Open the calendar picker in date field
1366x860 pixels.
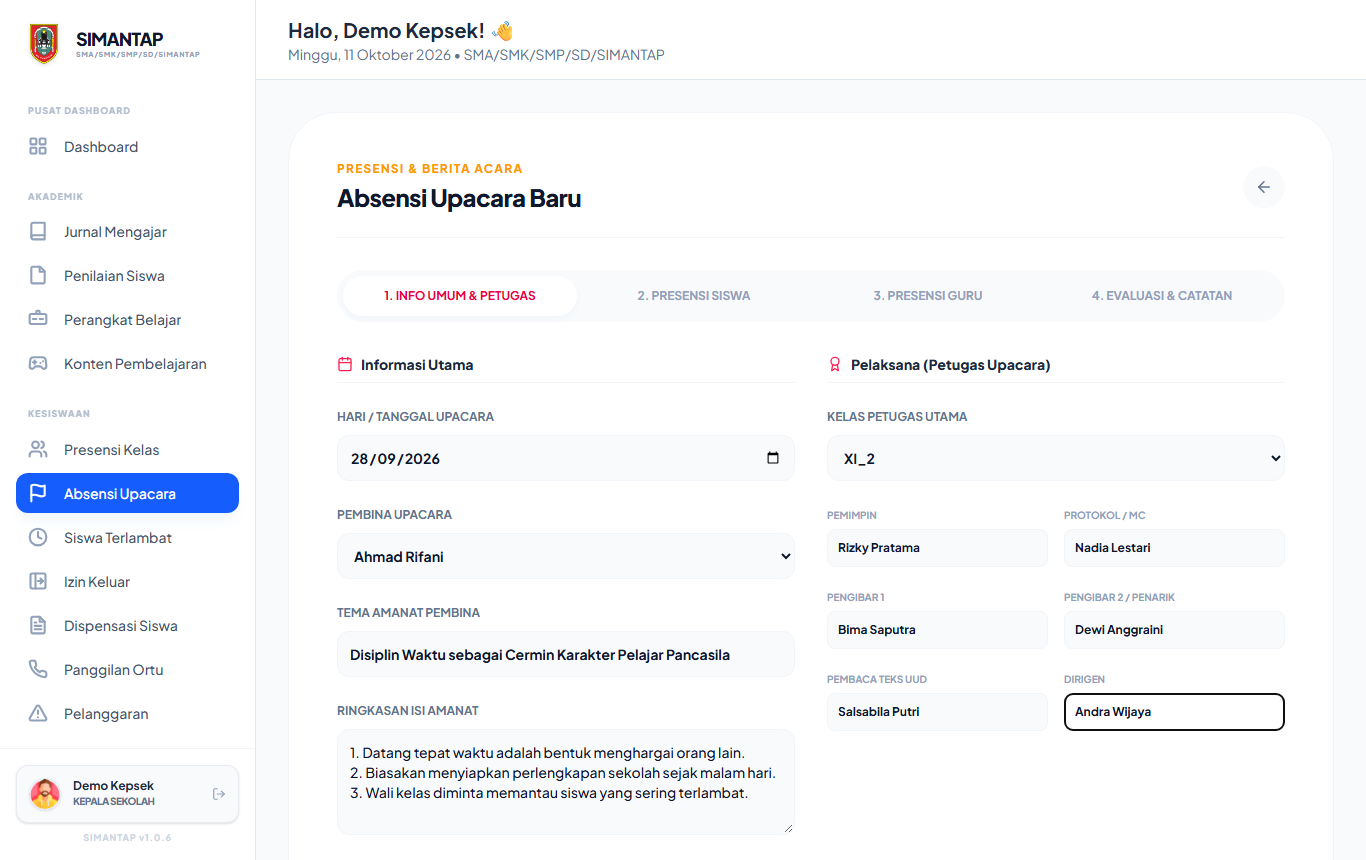[x=773, y=458]
